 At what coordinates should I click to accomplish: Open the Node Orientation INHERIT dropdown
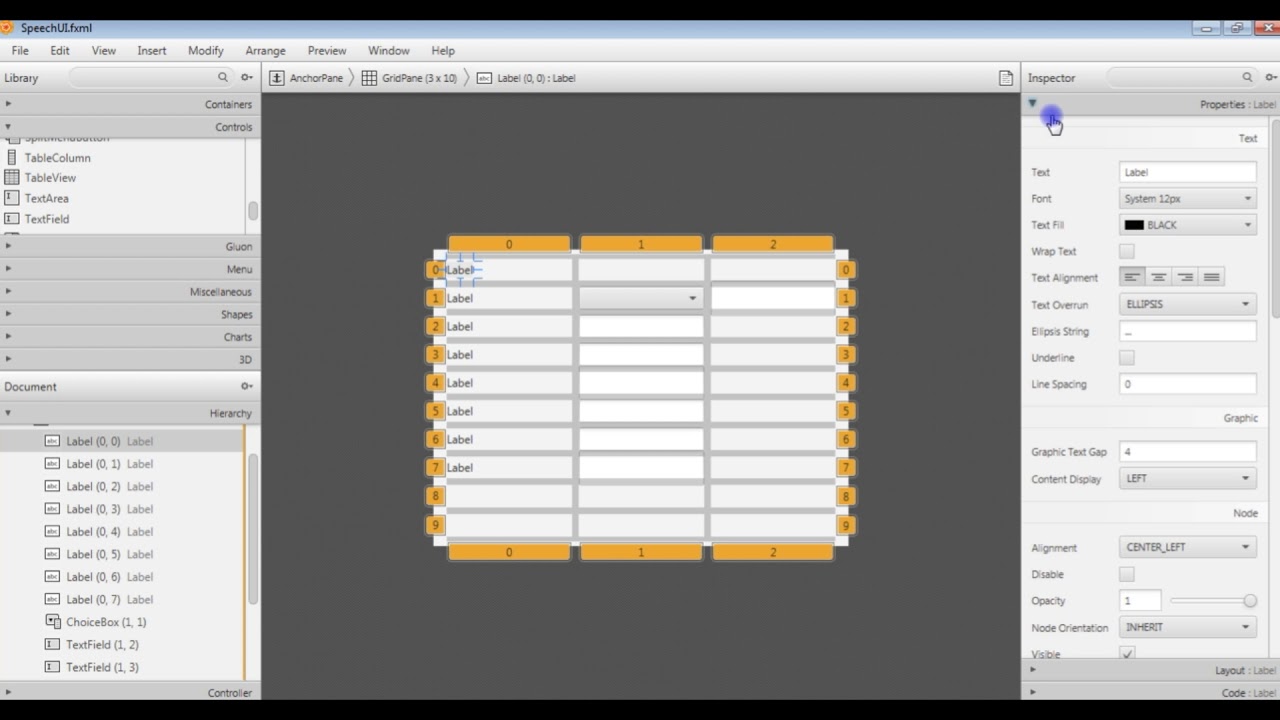[1187, 627]
